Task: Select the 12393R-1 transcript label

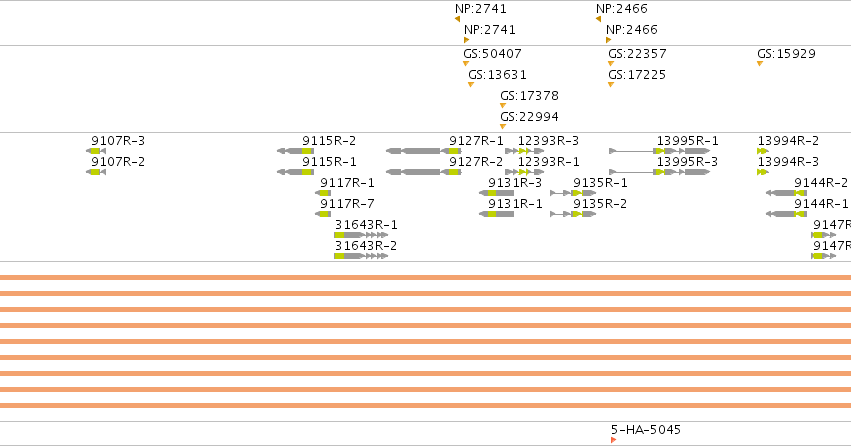Action: click(x=548, y=162)
